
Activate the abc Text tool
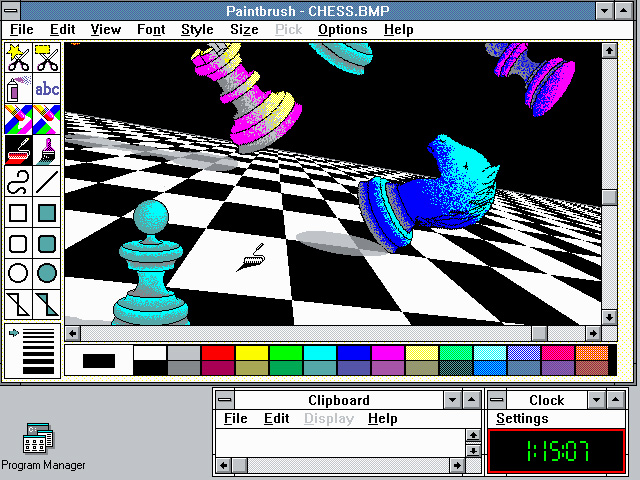tap(47, 89)
